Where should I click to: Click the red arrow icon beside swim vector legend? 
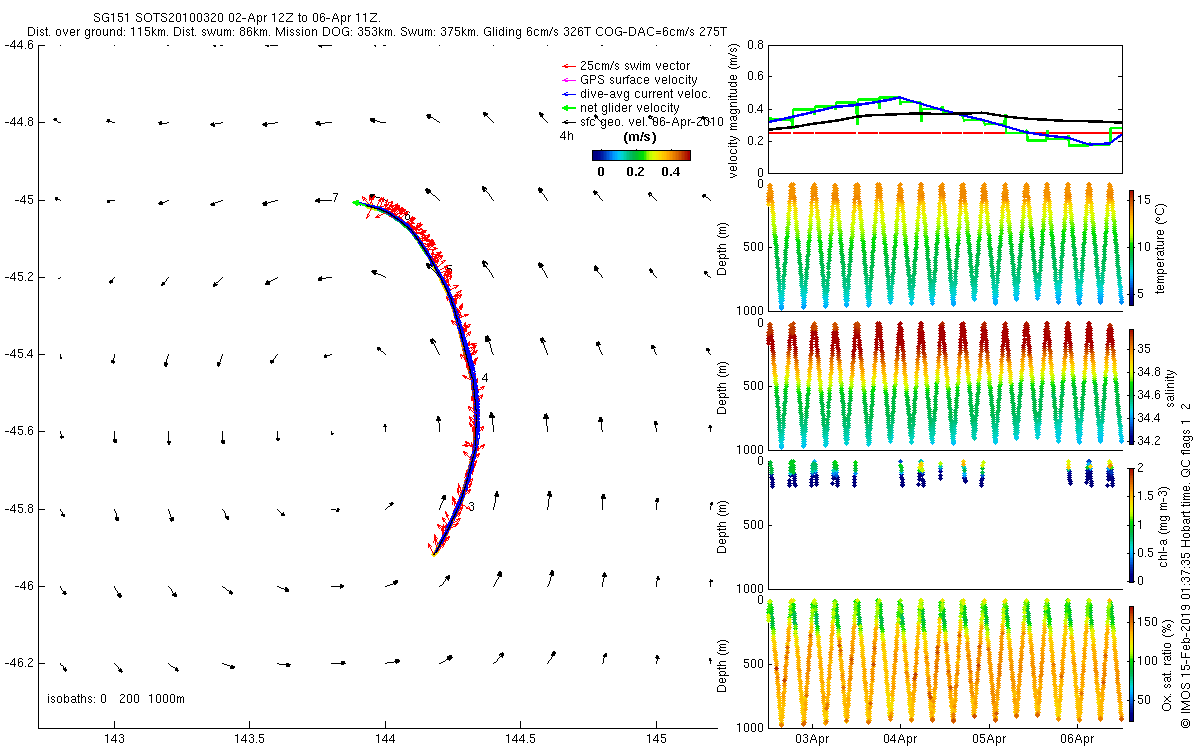[570, 66]
